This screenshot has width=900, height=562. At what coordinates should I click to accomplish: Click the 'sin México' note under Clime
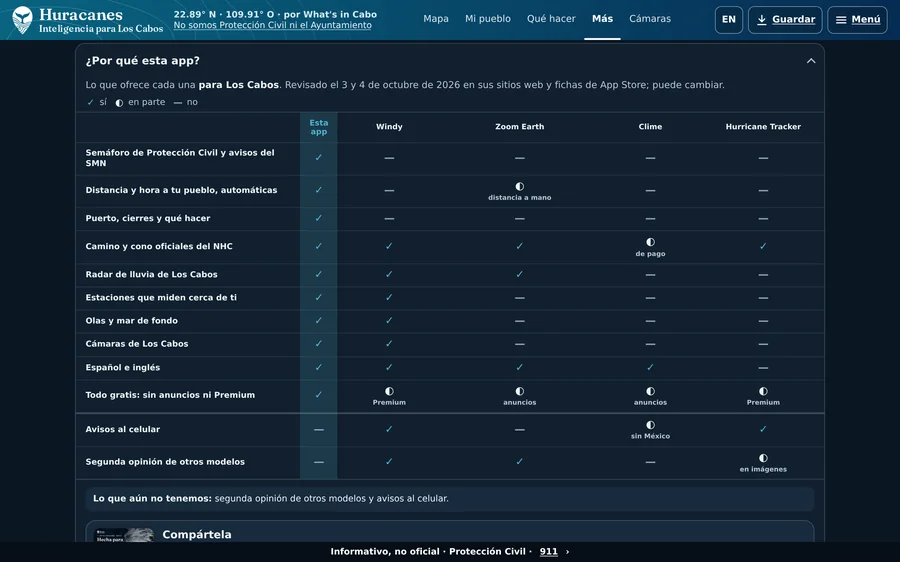[x=650, y=436]
